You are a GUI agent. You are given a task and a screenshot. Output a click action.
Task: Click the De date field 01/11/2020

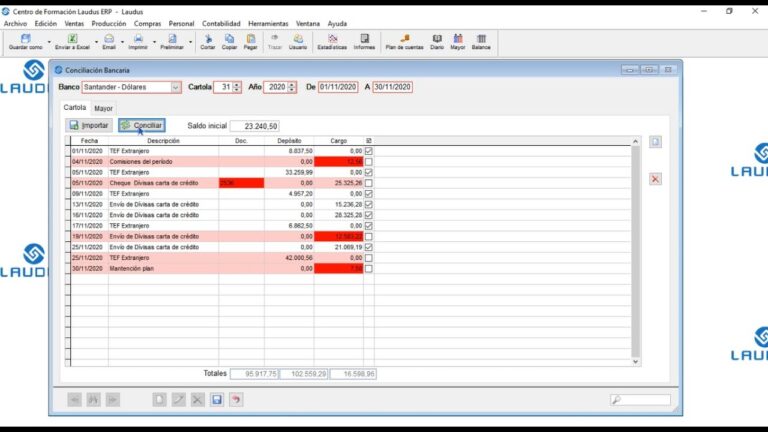click(338, 87)
